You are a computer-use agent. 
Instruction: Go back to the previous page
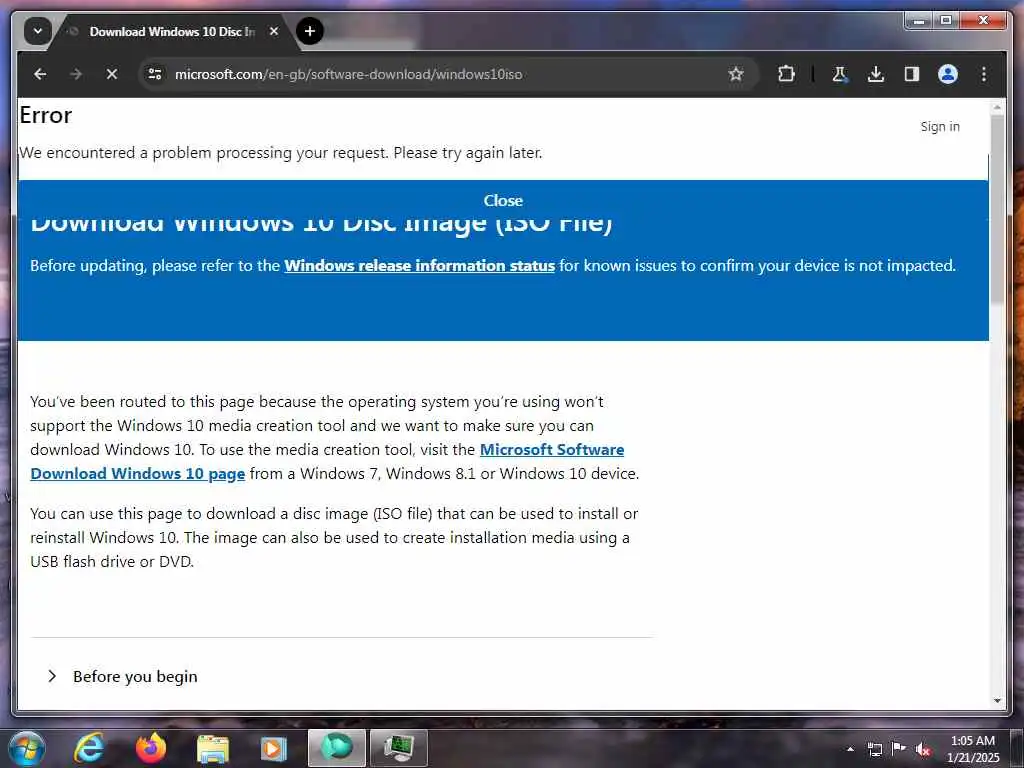tap(40, 74)
